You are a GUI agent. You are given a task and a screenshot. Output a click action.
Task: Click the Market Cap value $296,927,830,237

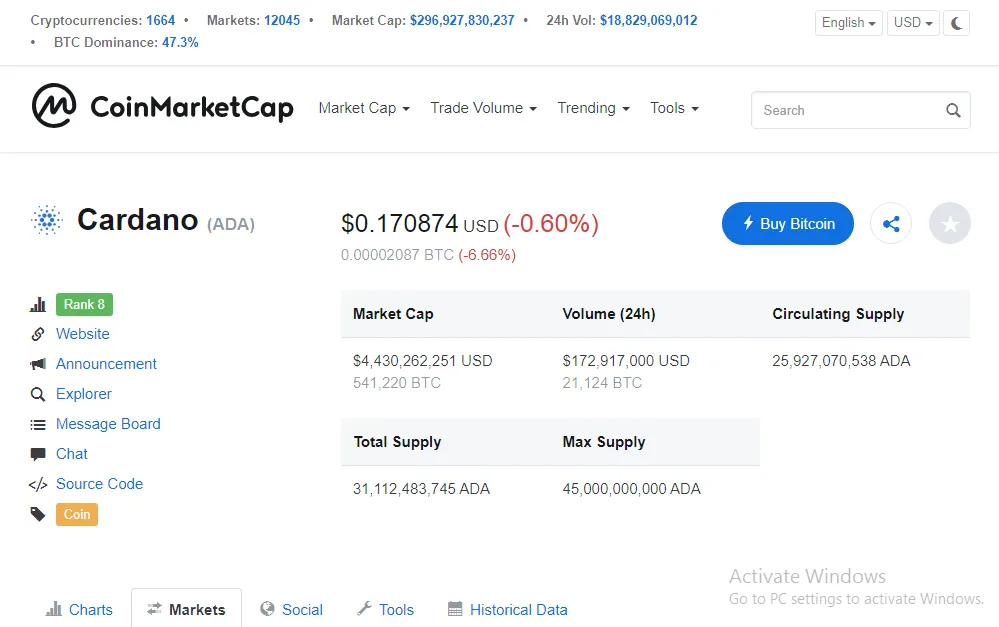462,20
